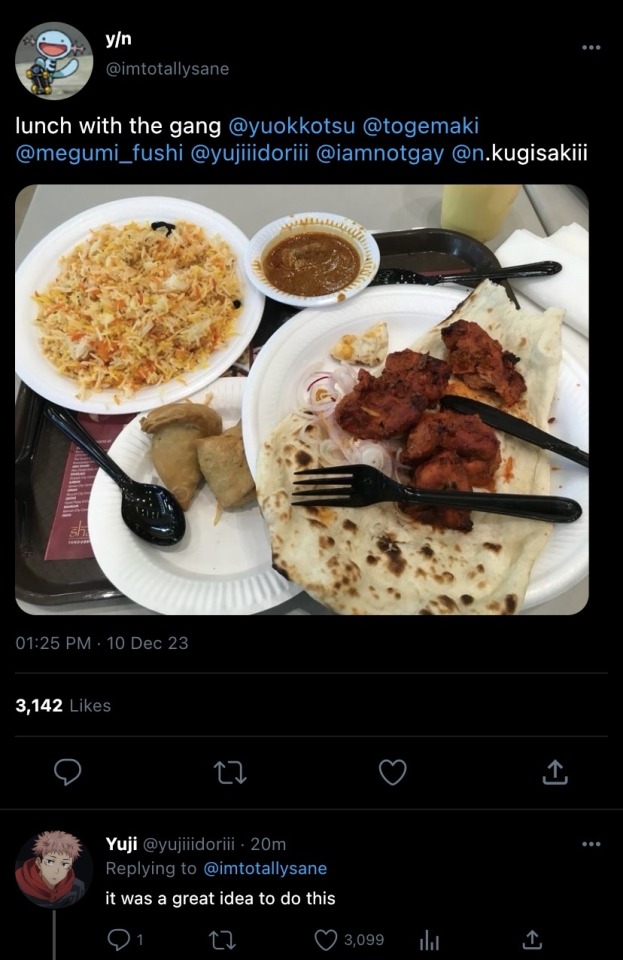Open the @togemaki mention
Viewport: 623px width, 960px height.
coord(421,126)
